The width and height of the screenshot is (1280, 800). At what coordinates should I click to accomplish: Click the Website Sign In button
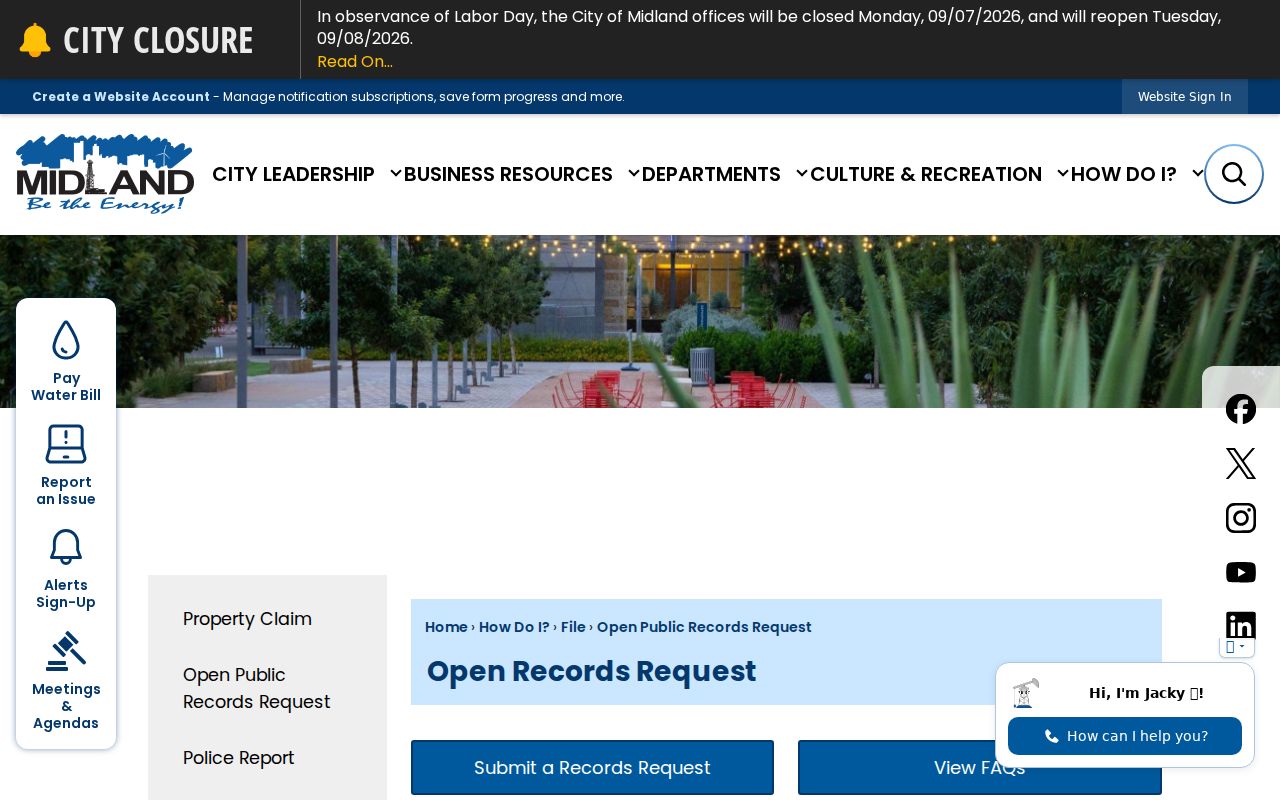pyautogui.click(x=1185, y=97)
